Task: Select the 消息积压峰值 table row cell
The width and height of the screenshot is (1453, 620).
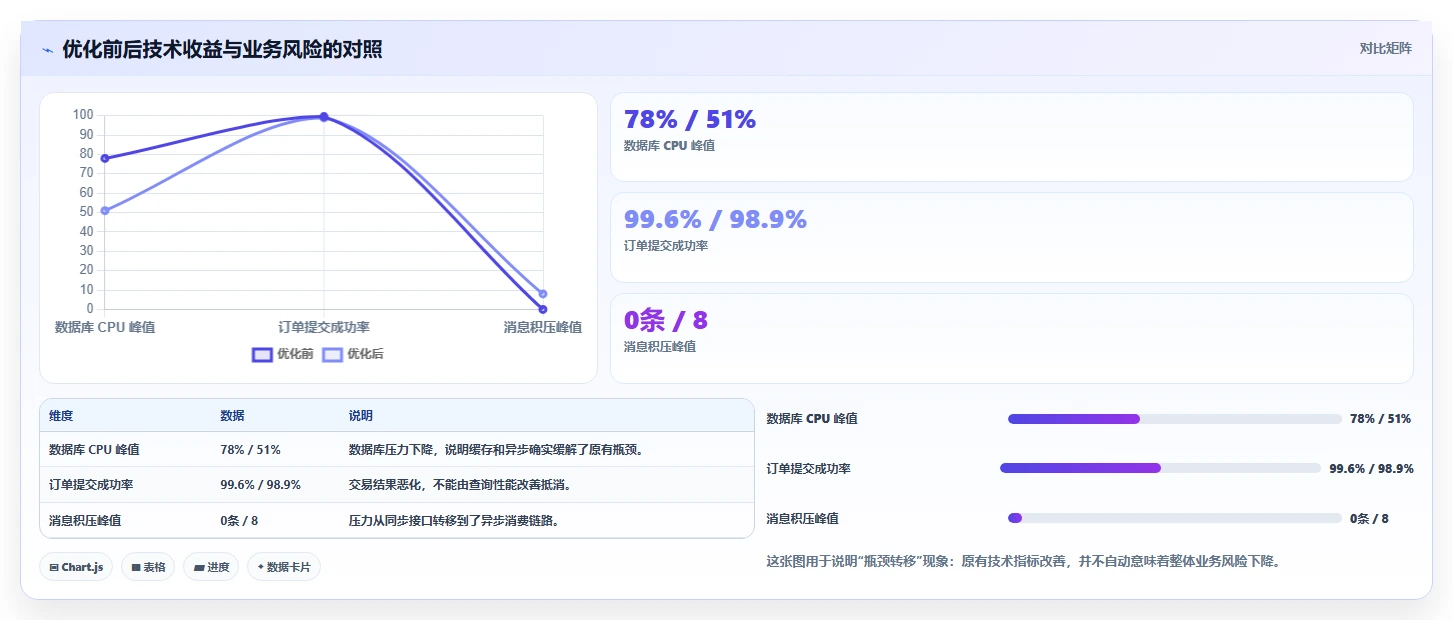Action: coord(85,520)
